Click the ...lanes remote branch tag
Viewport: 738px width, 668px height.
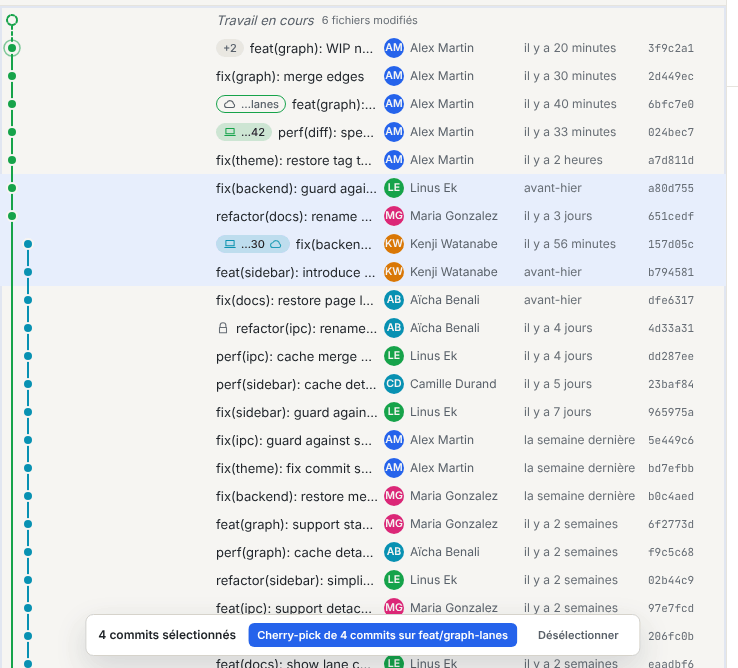pos(251,104)
